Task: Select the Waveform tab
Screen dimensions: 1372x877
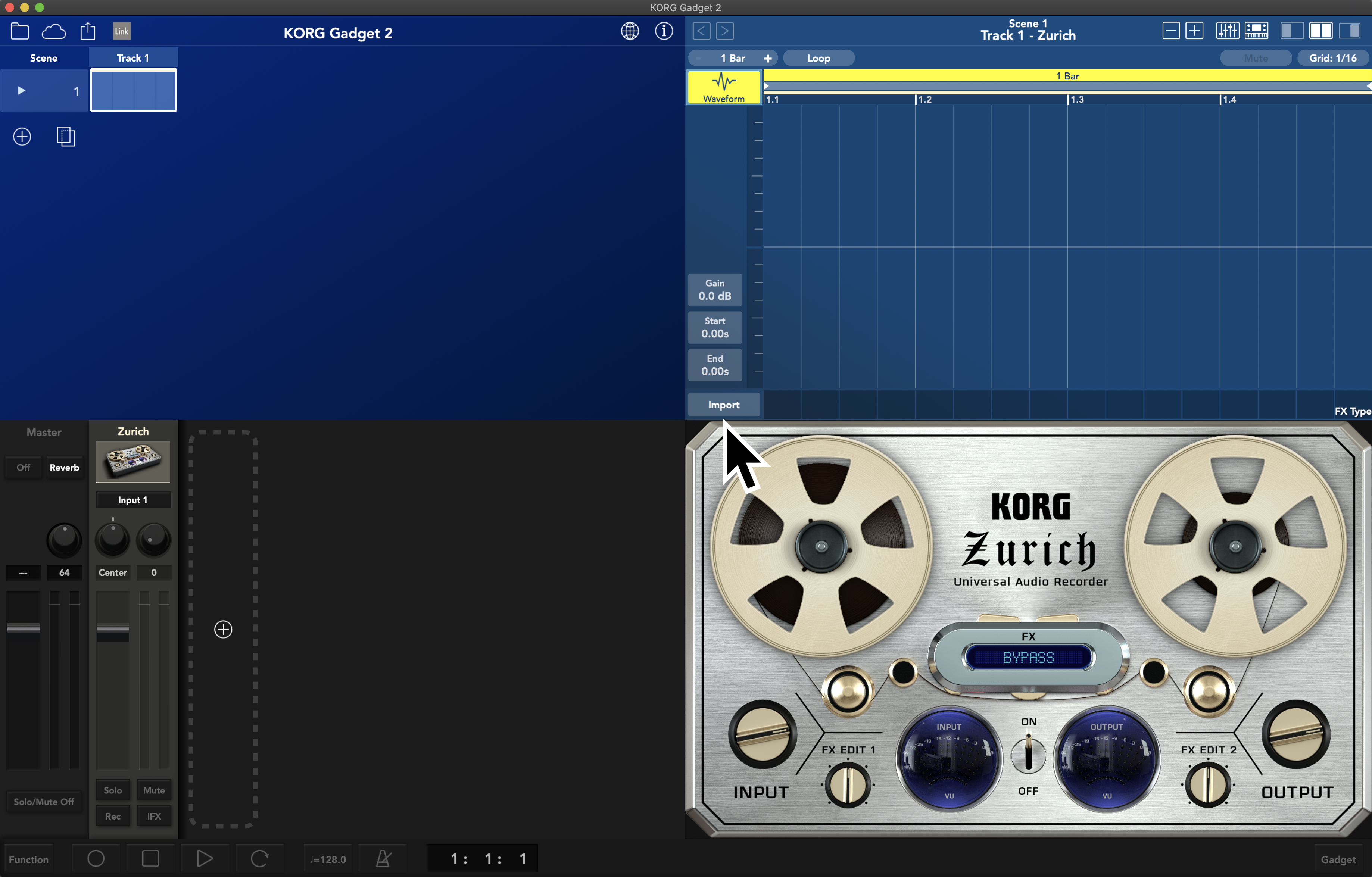Action: (x=724, y=87)
